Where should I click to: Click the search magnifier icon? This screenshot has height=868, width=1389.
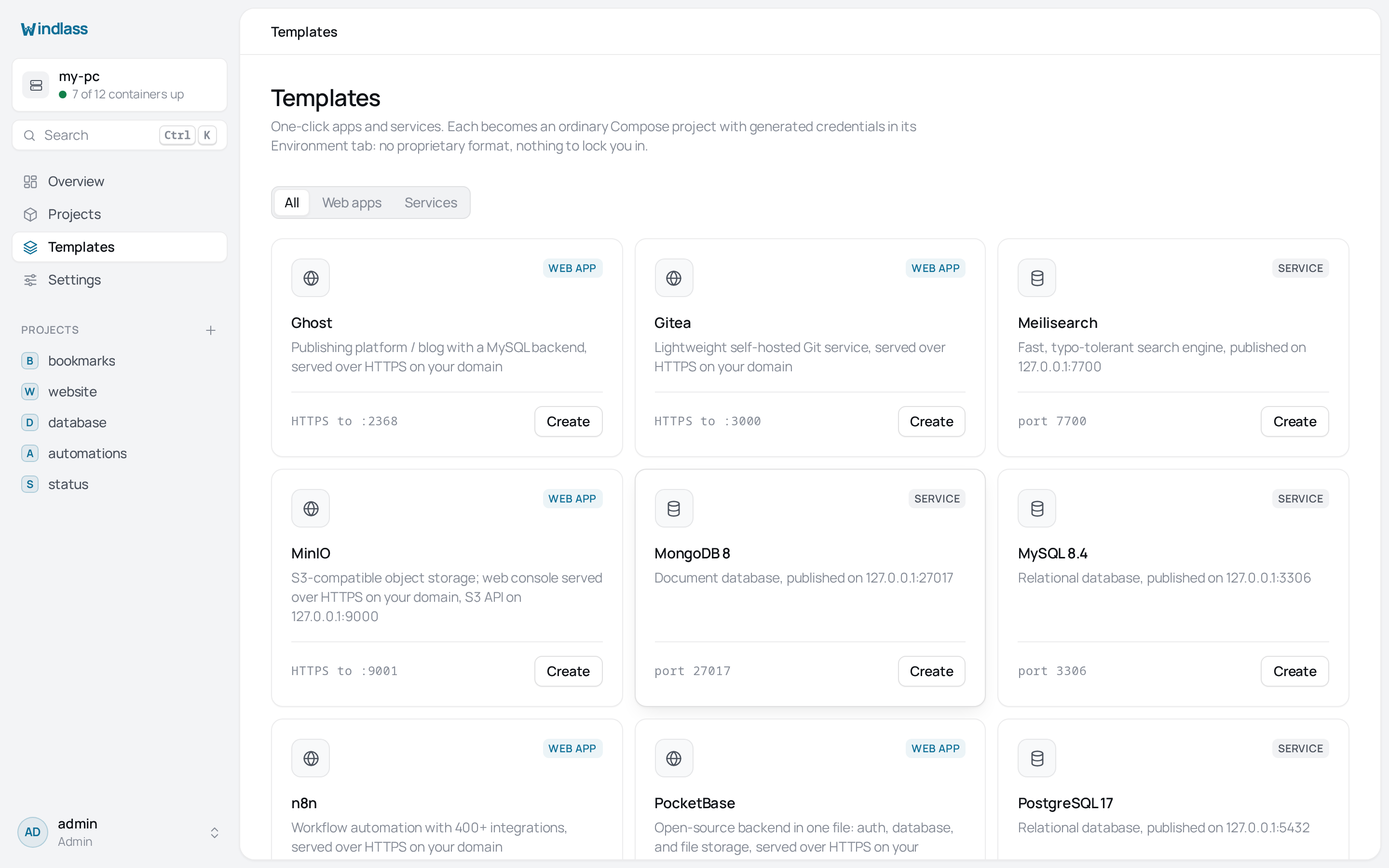coord(29,136)
